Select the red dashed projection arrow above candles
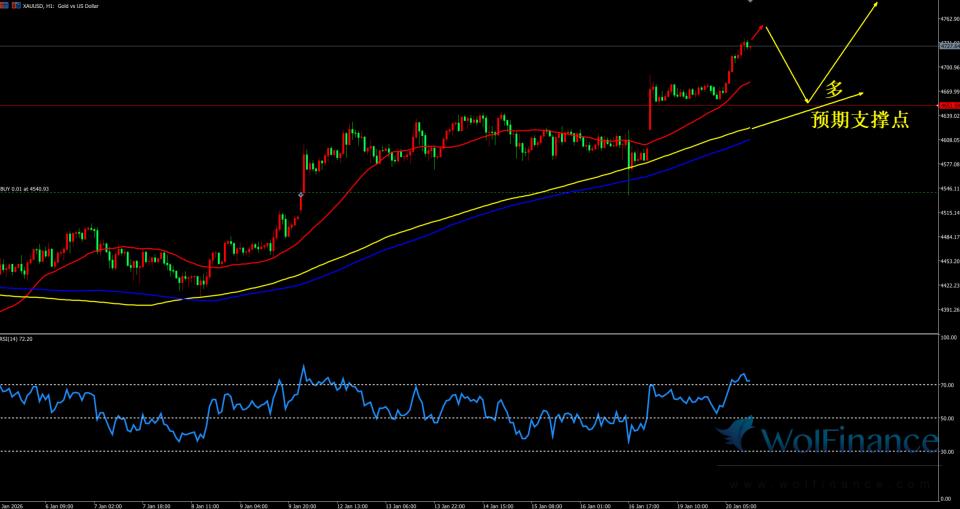Screen dimensions: 960x509 point(758,32)
